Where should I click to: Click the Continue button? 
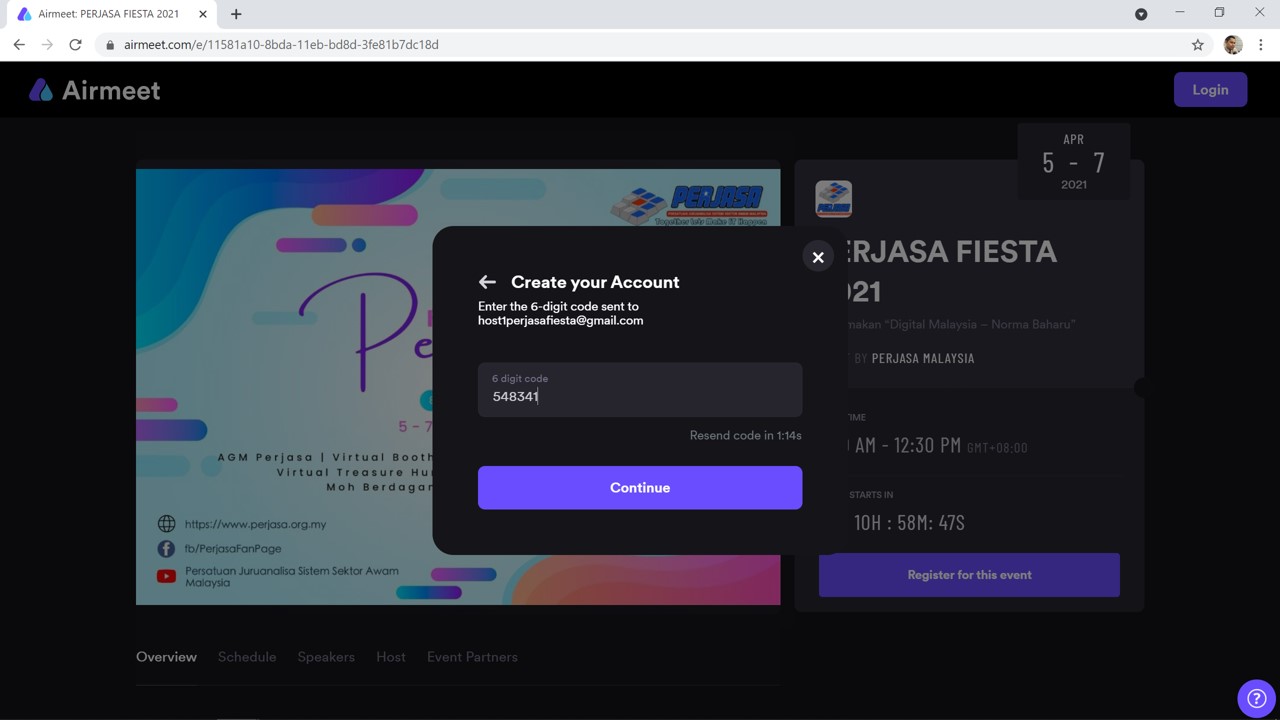(x=640, y=488)
